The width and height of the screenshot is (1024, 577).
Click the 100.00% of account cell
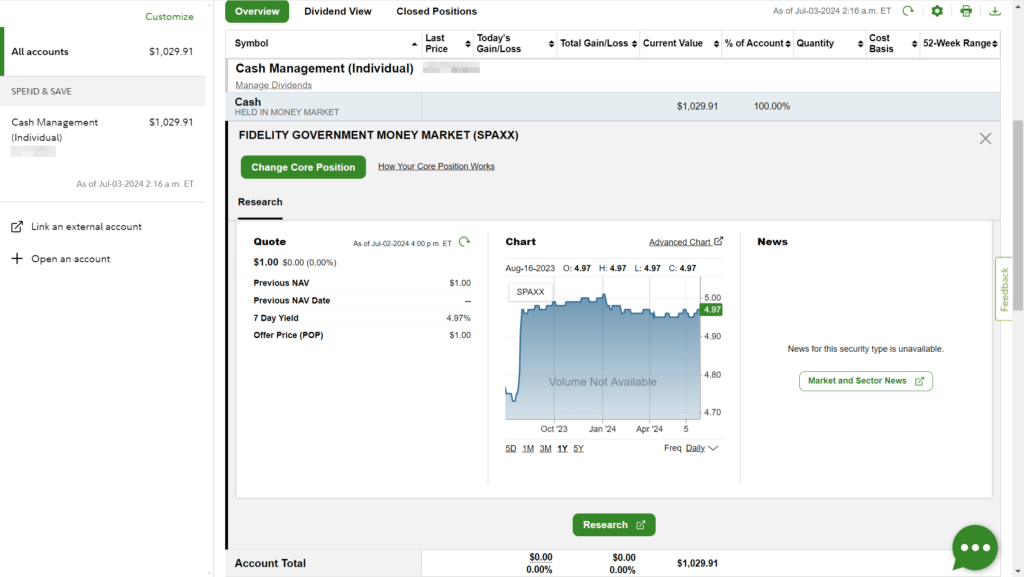click(x=772, y=106)
